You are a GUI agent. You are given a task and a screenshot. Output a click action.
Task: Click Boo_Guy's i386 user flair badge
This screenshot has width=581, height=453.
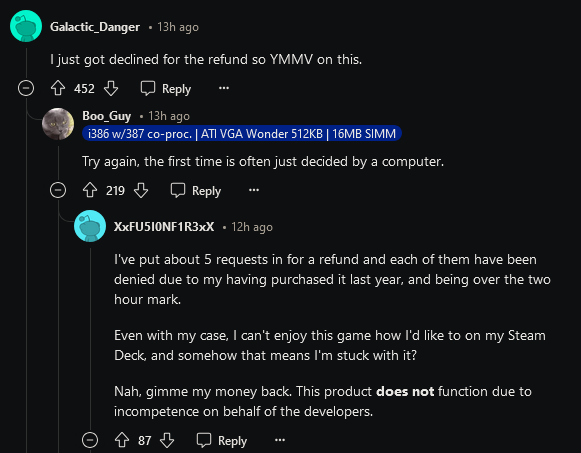[x=242, y=133]
